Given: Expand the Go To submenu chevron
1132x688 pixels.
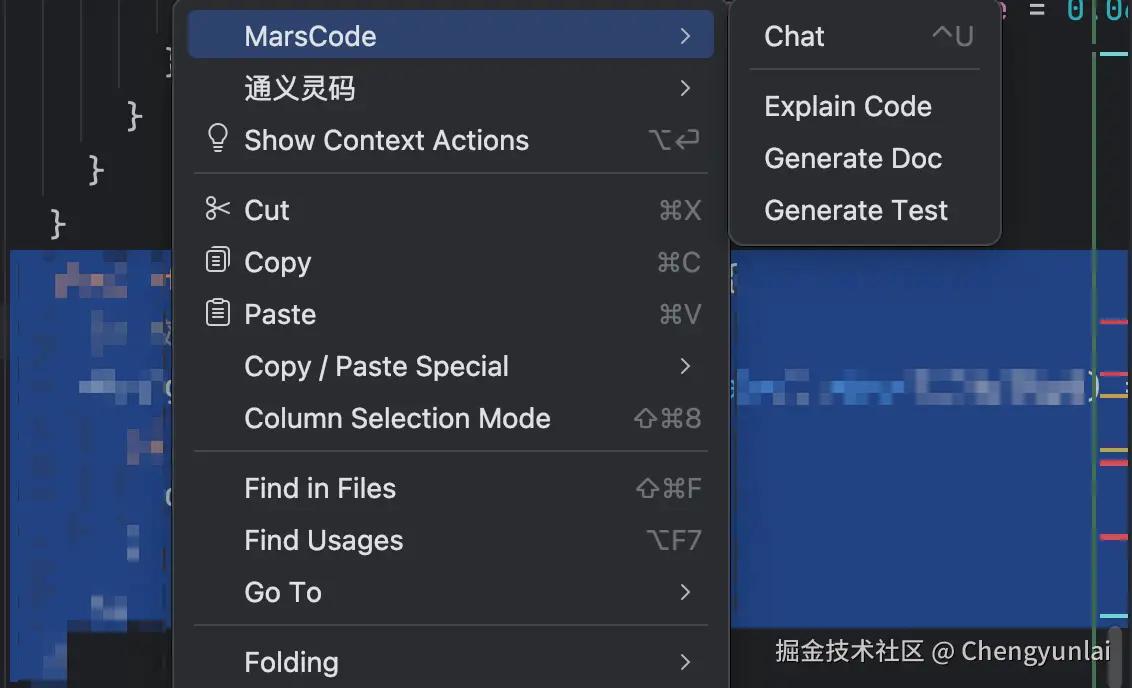Looking at the screenshot, I should tap(685, 592).
